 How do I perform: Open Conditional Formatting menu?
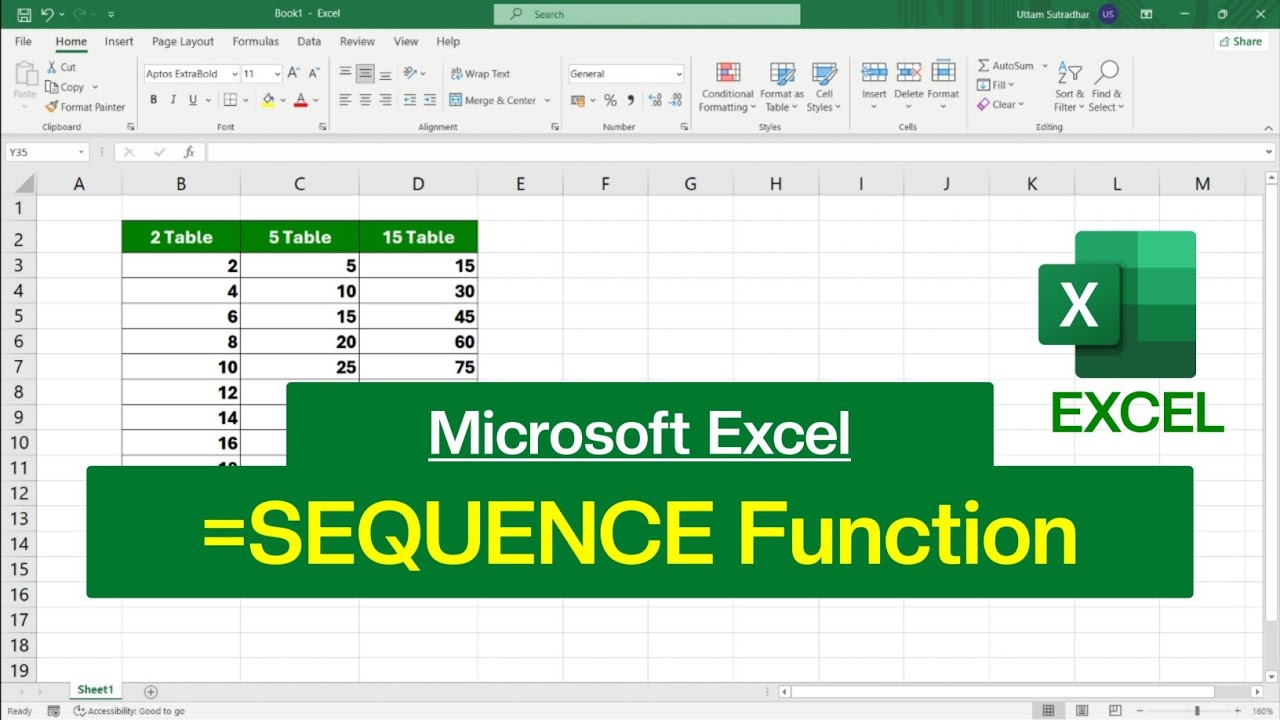pos(727,87)
